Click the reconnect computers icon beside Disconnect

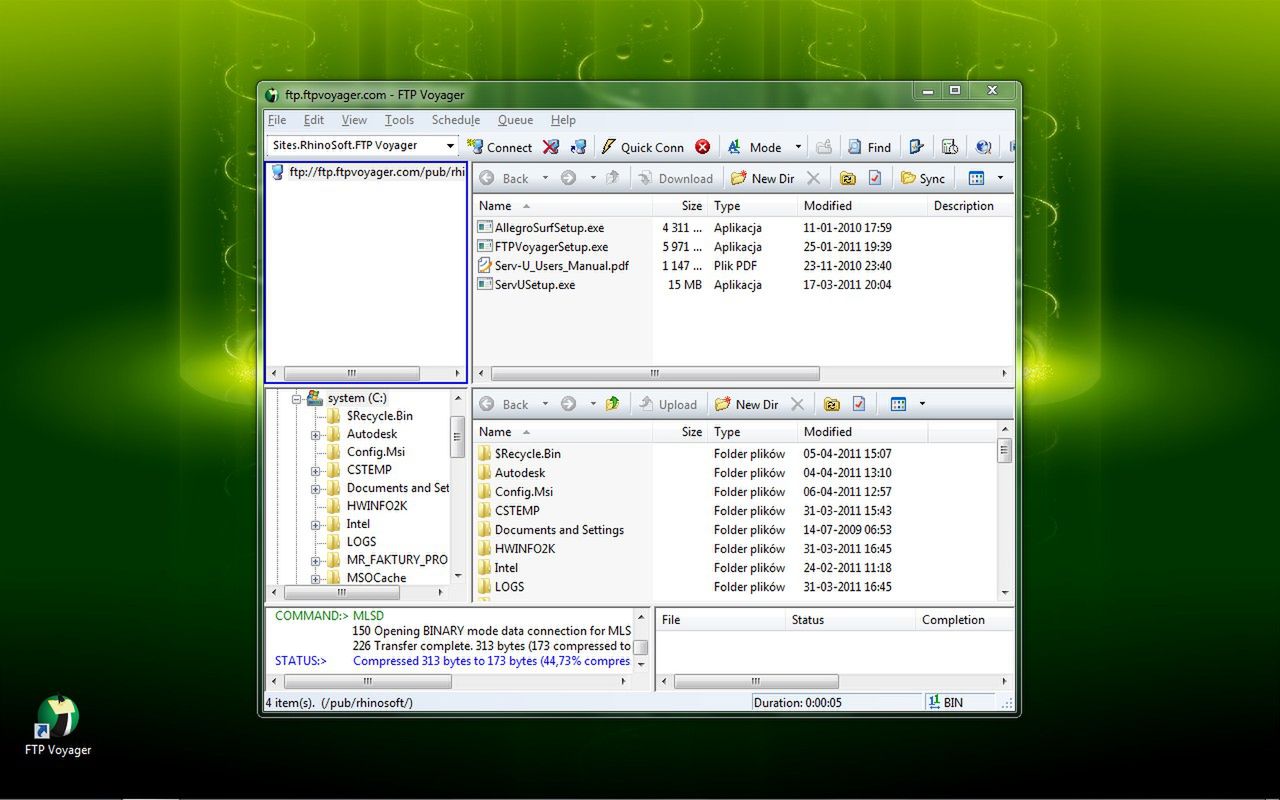pyautogui.click(x=578, y=147)
